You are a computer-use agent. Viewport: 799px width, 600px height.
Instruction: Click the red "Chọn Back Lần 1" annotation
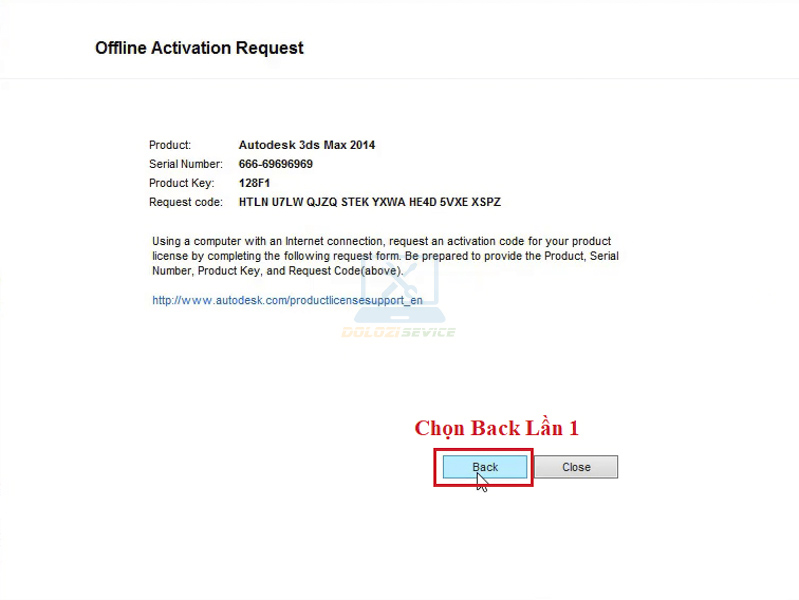[496, 428]
